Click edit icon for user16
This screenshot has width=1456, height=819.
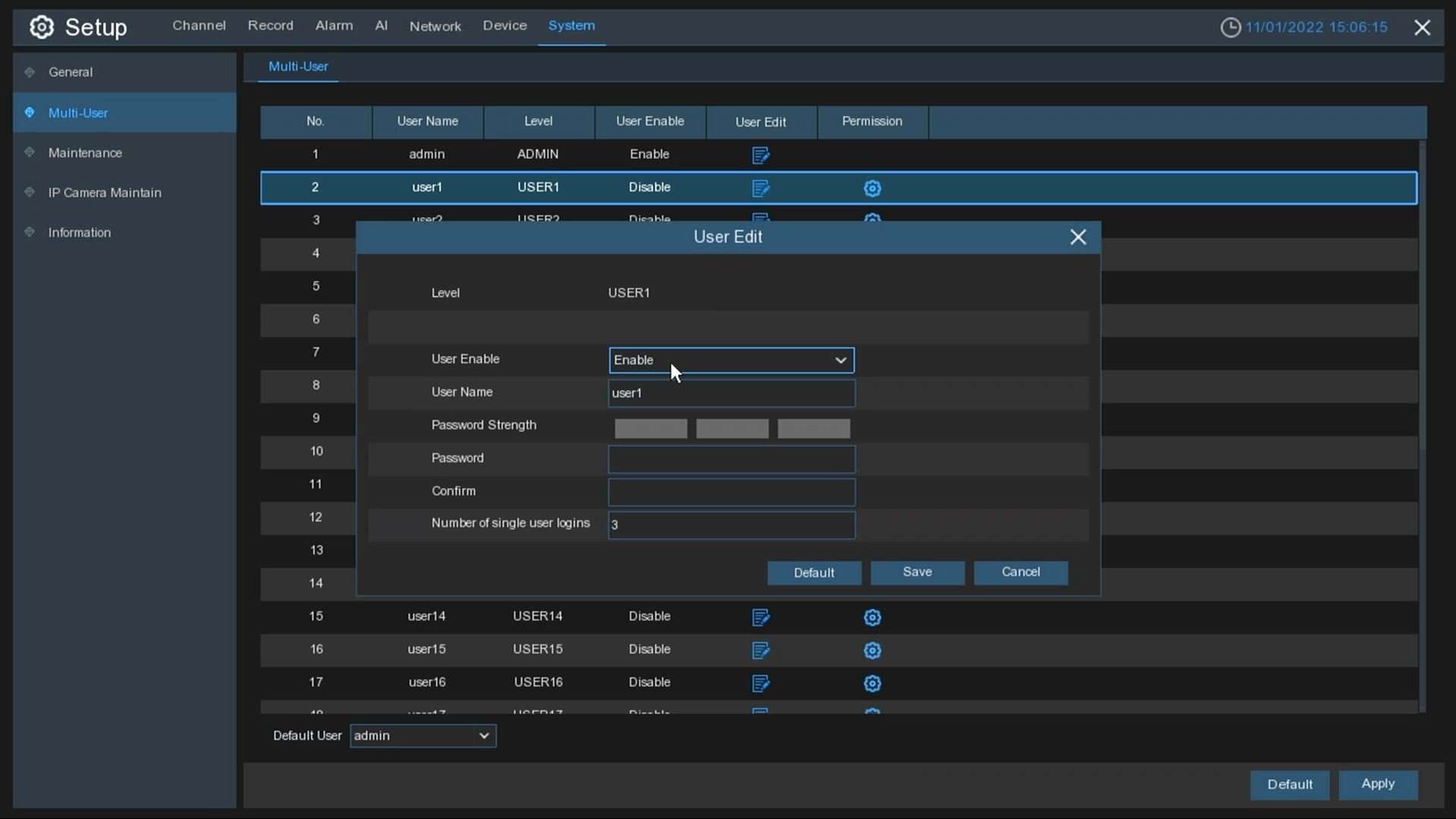pos(761,683)
